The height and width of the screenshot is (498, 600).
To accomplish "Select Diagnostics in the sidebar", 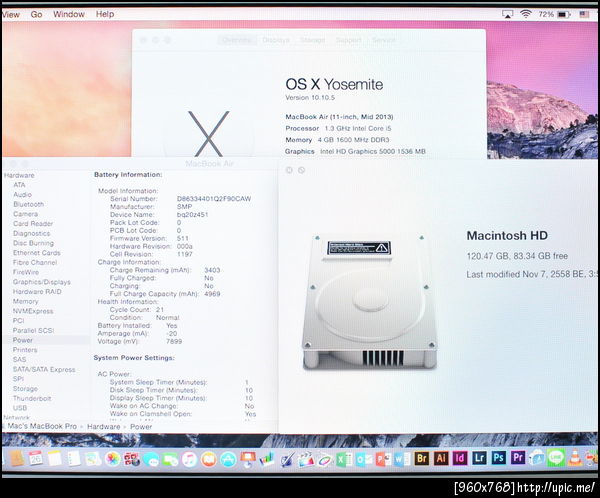I will [31, 233].
